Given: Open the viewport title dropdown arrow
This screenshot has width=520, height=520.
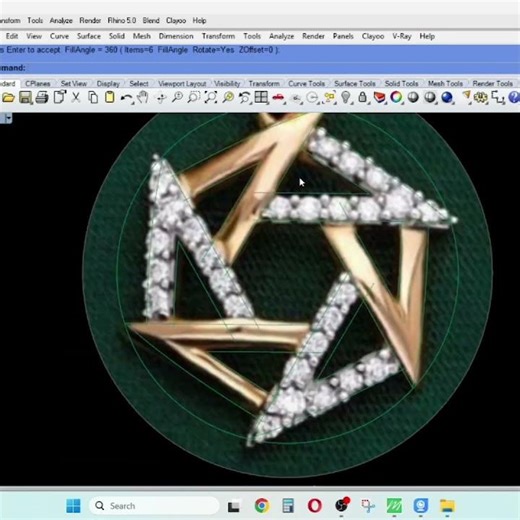Looking at the screenshot, I should pos(8,118).
